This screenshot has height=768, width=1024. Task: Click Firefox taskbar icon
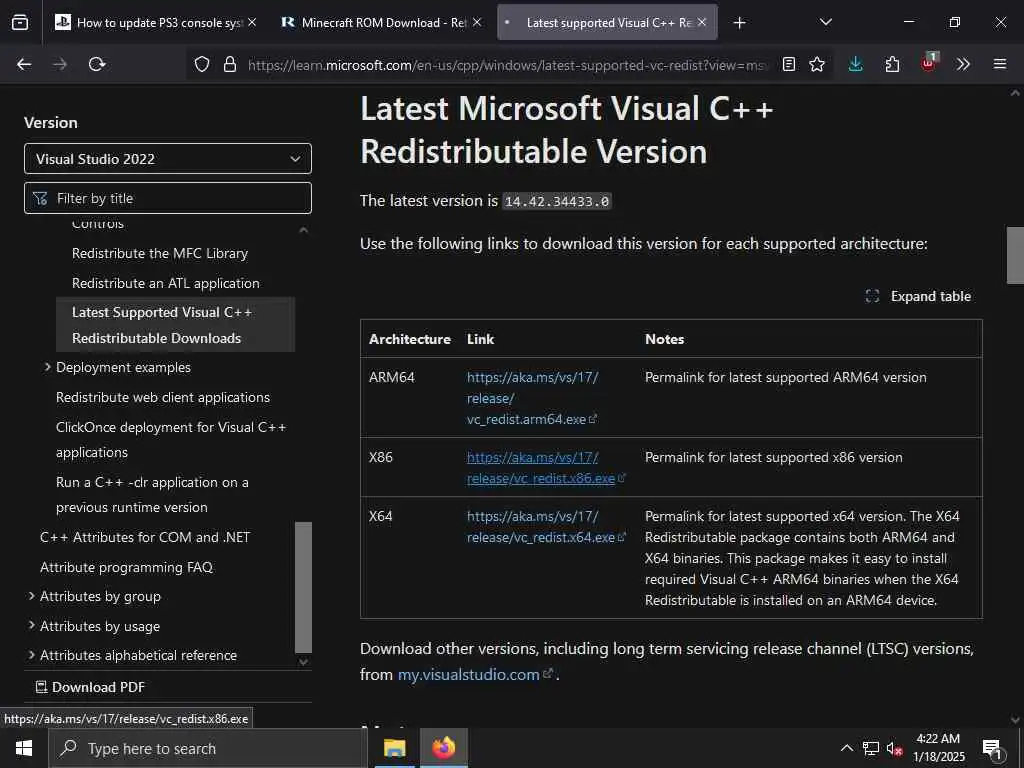tap(443, 748)
